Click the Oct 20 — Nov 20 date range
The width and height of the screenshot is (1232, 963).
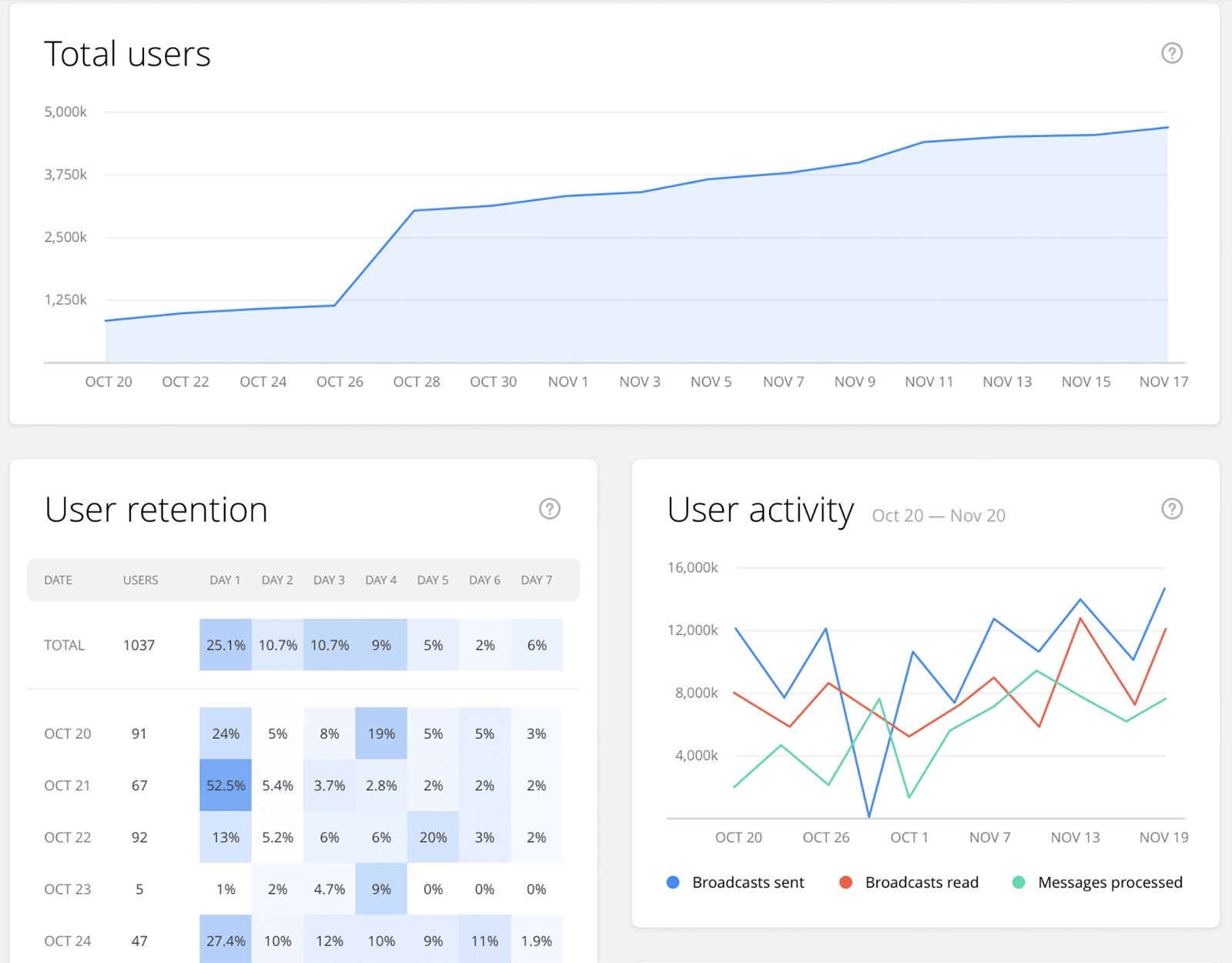point(939,516)
